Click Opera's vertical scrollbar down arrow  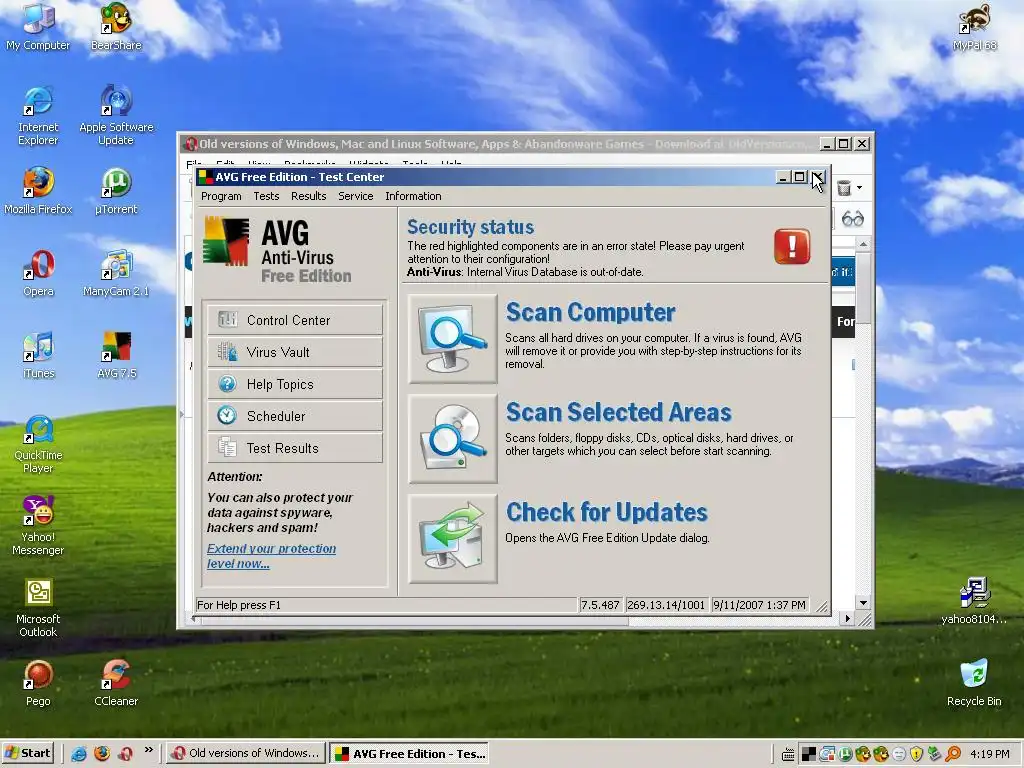click(x=863, y=603)
